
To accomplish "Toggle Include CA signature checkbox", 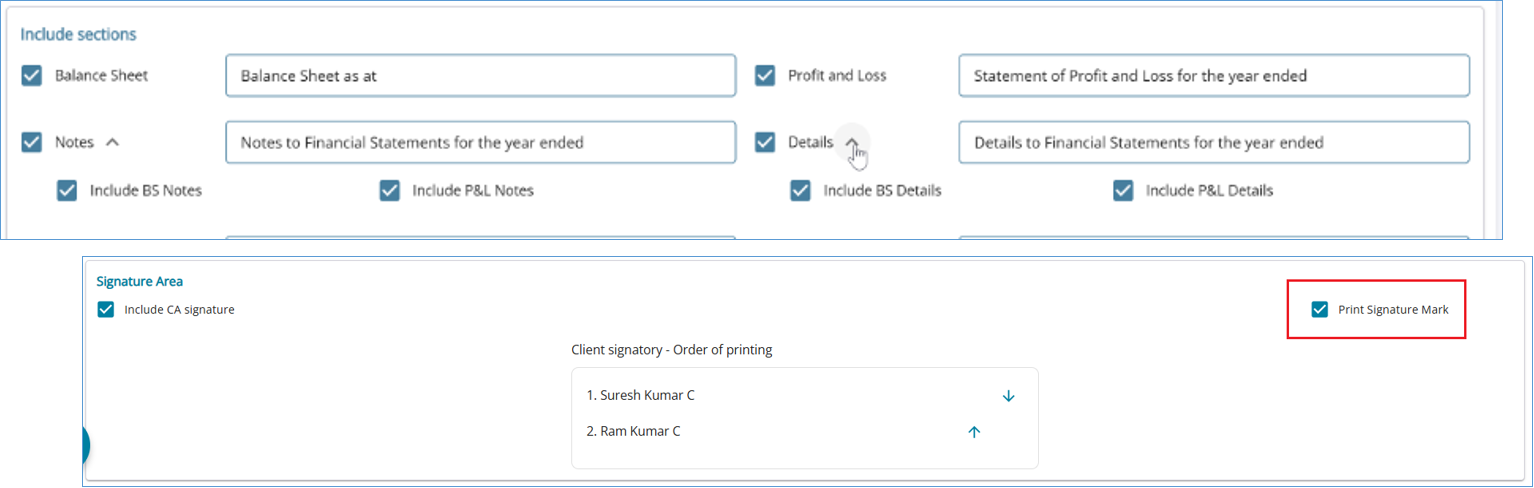I will [x=106, y=310].
